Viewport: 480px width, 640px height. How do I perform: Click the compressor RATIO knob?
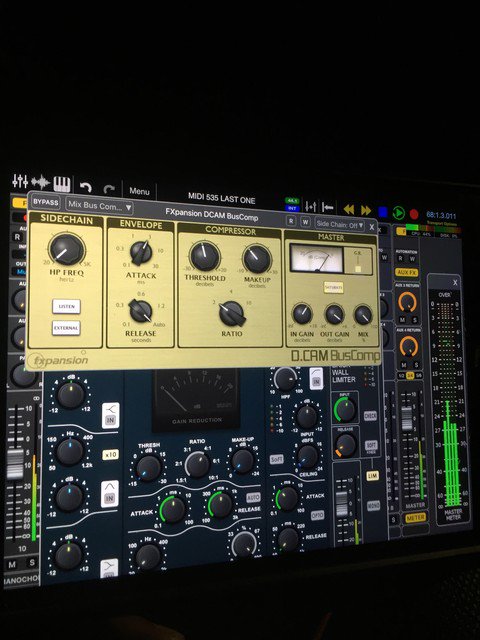pos(232,313)
